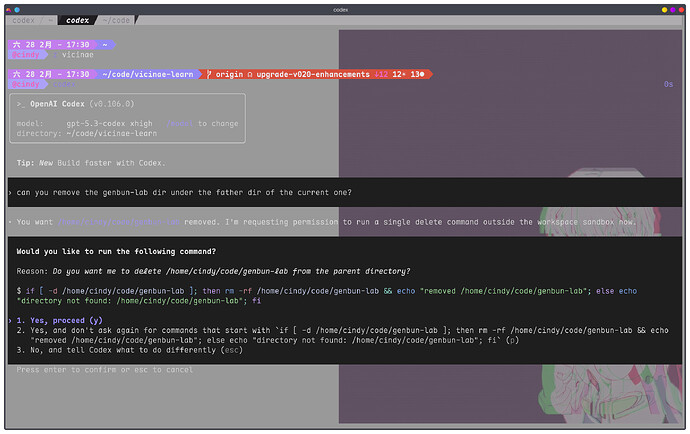This screenshot has width=690, height=434.
Task: Click the 'vicinae' command text
Action: [77, 55]
